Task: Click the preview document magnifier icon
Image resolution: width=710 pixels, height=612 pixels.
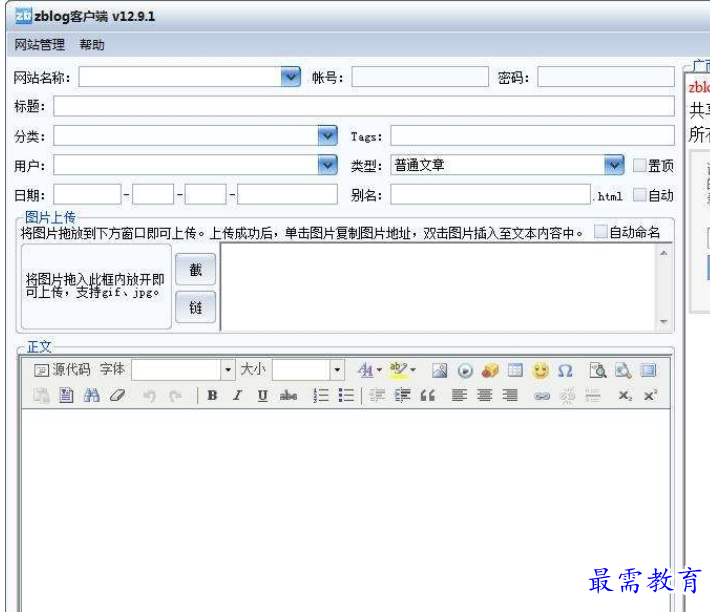Action: point(598,370)
